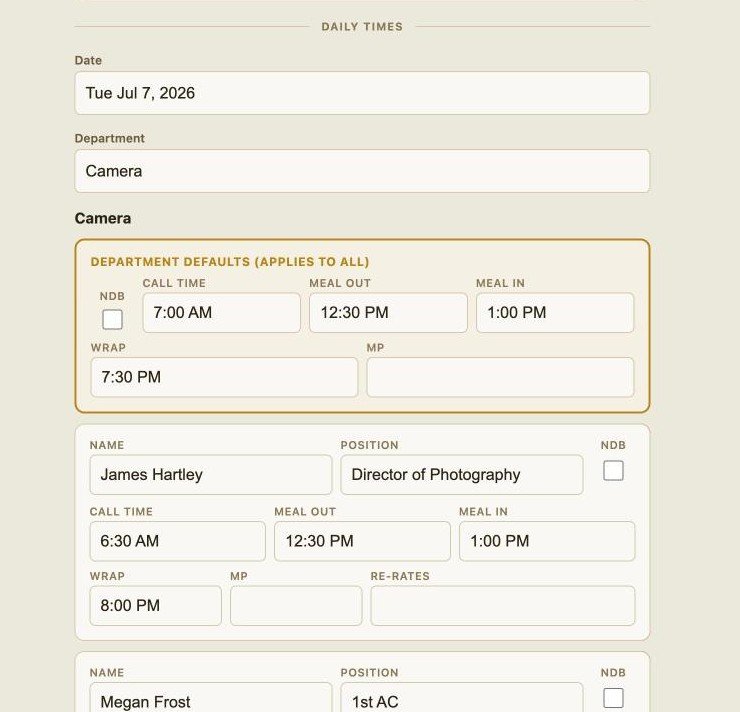Open the Department field set to Camera
The image size is (740, 712).
(362, 171)
